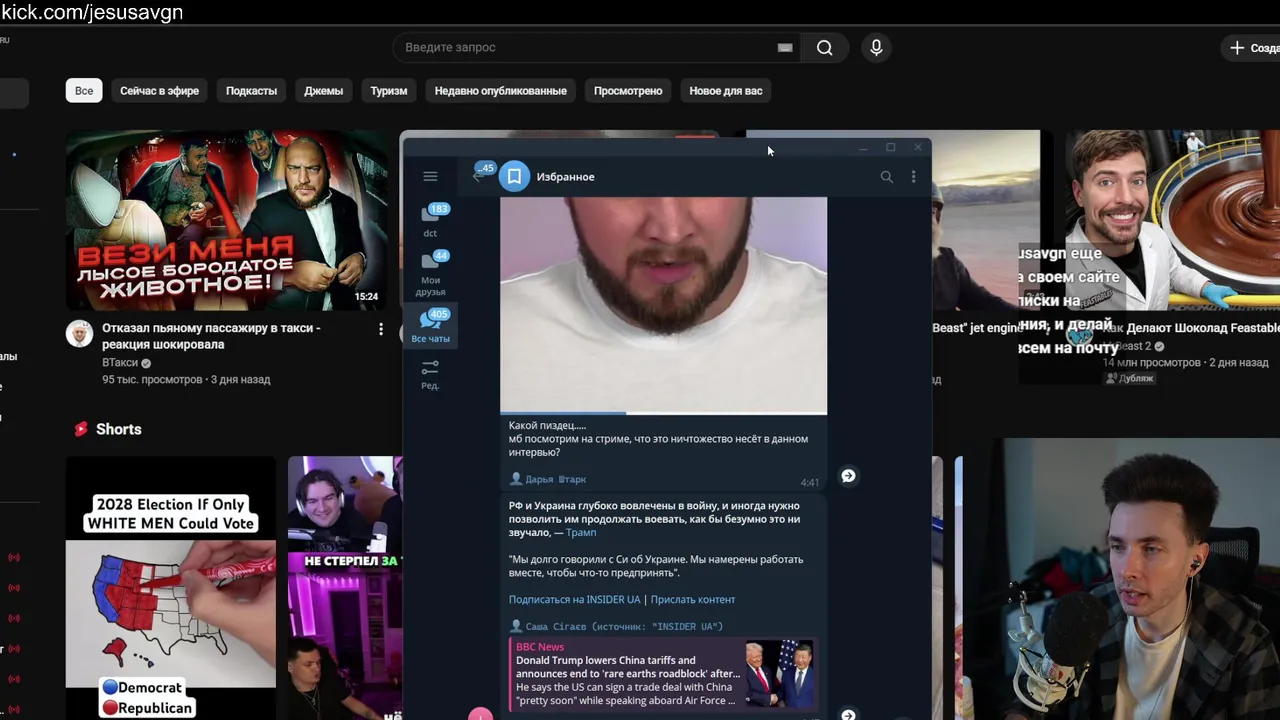
Task: Click the Создать plus button
Action: (1250, 48)
